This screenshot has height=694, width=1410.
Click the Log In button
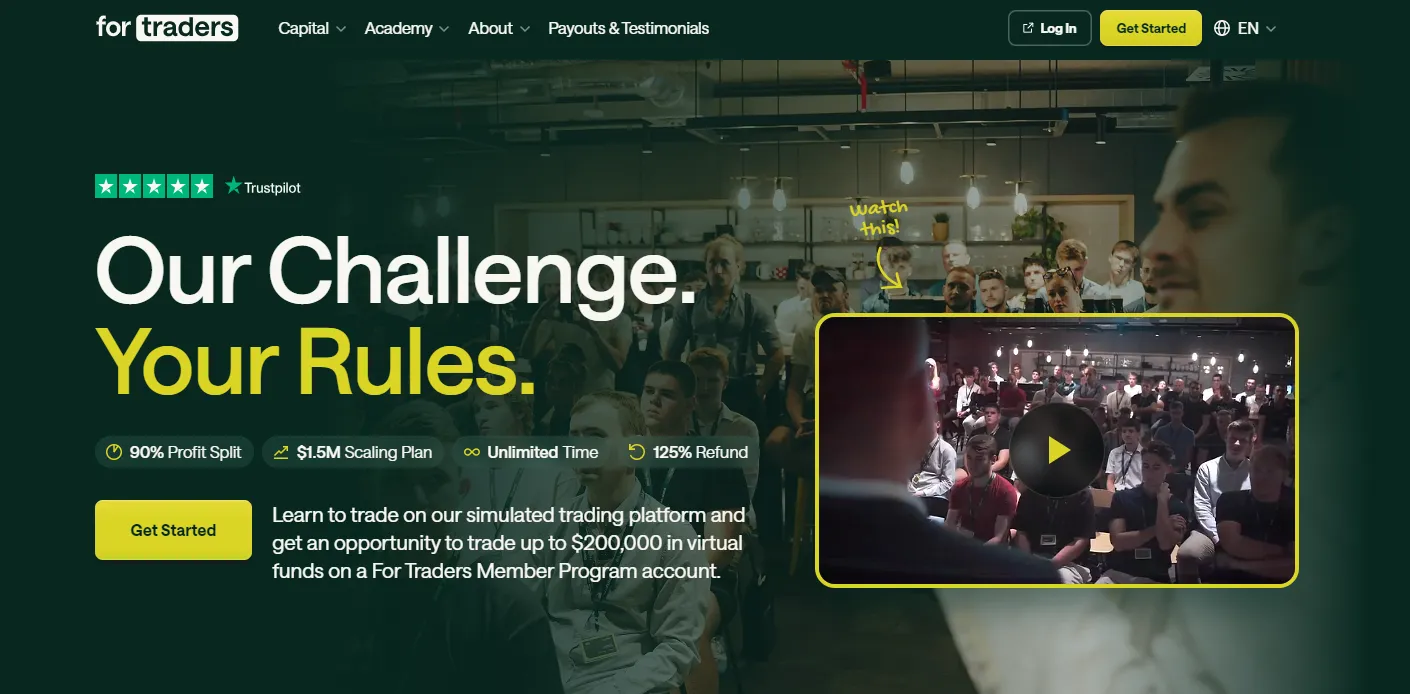(x=1049, y=28)
